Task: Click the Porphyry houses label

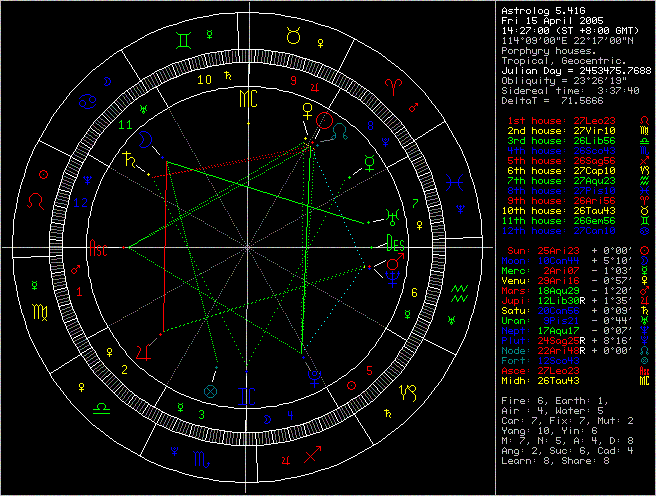Action: click(547, 51)
